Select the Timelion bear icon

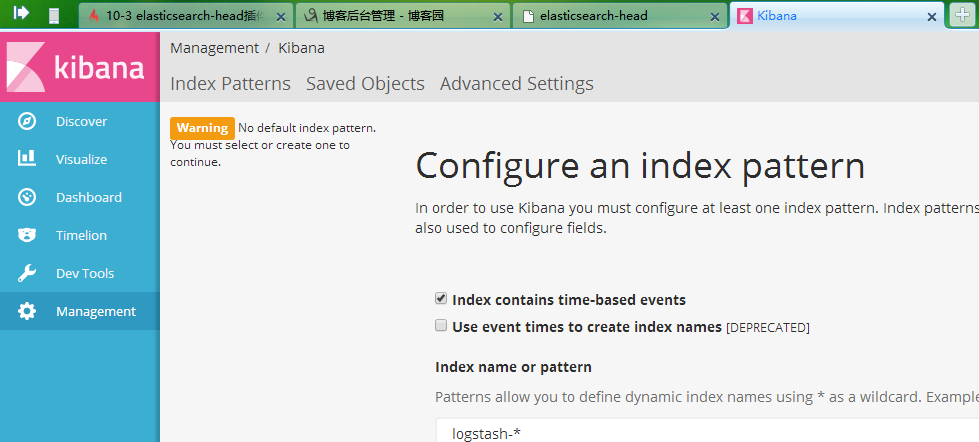click(x=27, y=235)
